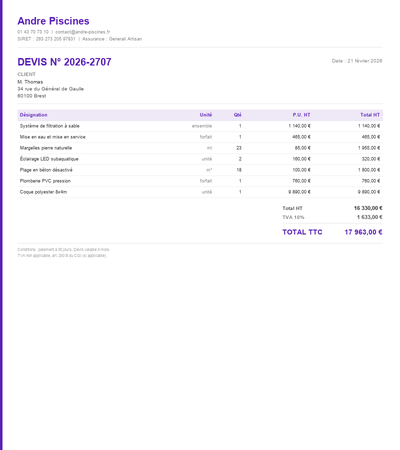400x450 pixels.
Task: Select the Coque polyester 8x4m row
Action: (x=200, y=192)
